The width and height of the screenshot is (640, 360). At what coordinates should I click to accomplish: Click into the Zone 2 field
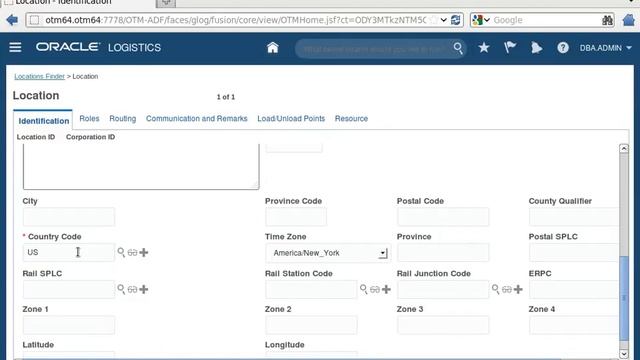(311, 325)
